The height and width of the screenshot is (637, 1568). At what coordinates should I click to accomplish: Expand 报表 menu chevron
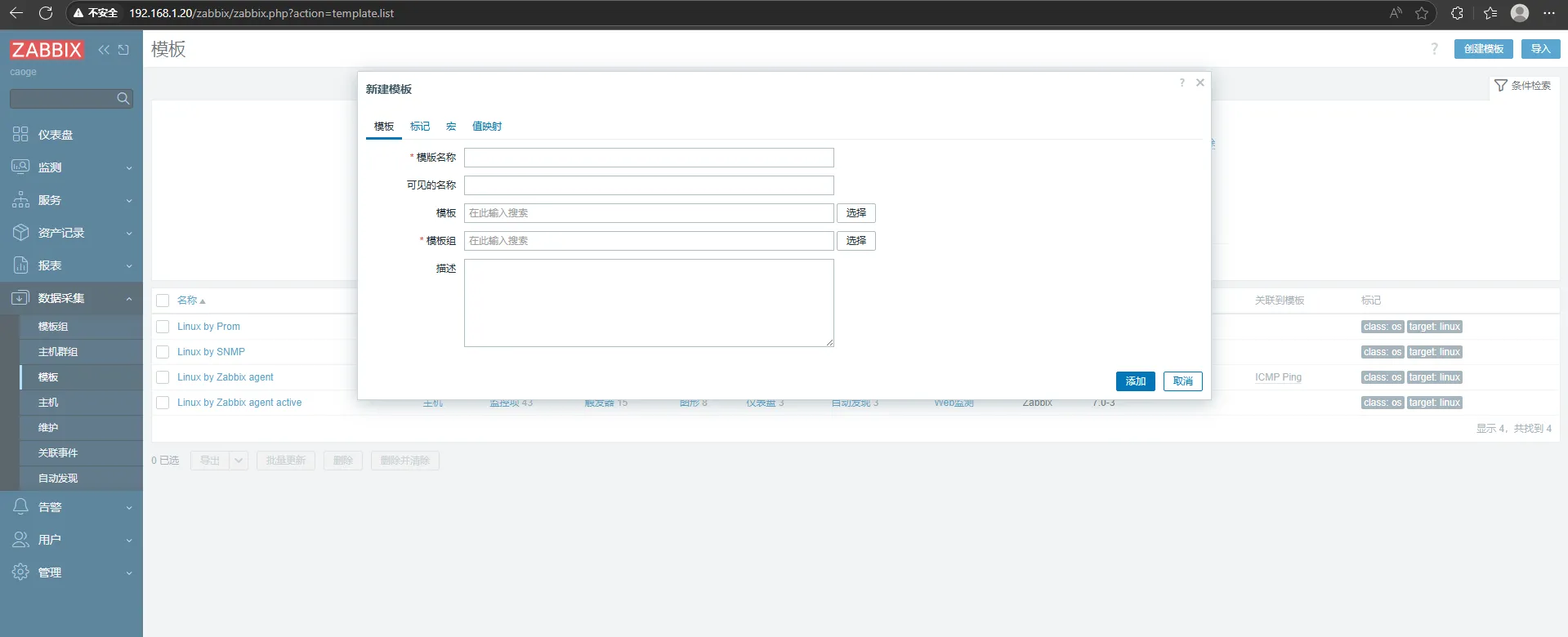pyautogui.click(x=129, y=266)
